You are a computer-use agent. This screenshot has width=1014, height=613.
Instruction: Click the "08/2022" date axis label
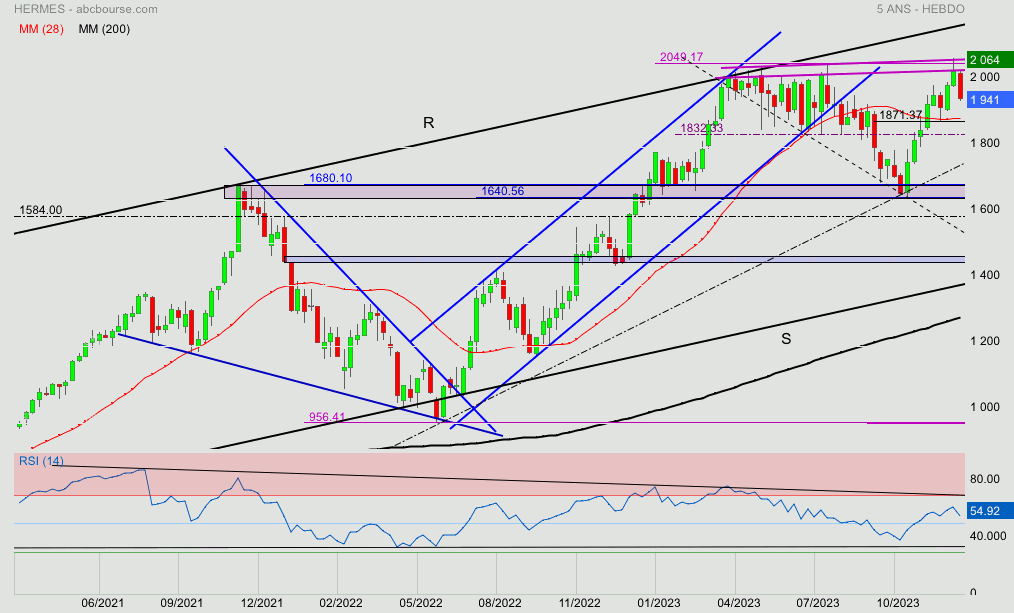click(498, 603)
